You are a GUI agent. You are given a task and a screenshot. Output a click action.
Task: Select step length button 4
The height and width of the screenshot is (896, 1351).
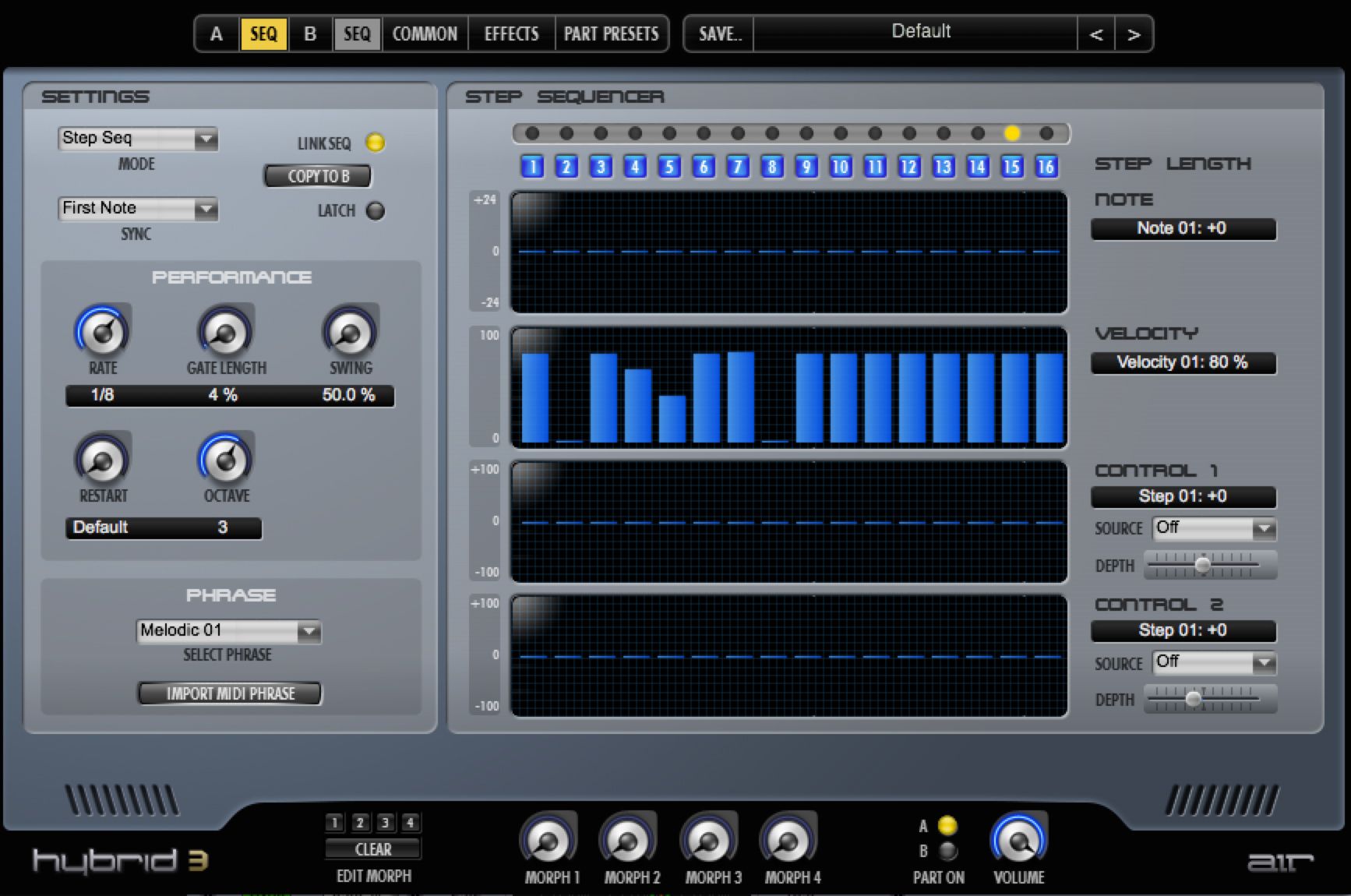[635, 166]
